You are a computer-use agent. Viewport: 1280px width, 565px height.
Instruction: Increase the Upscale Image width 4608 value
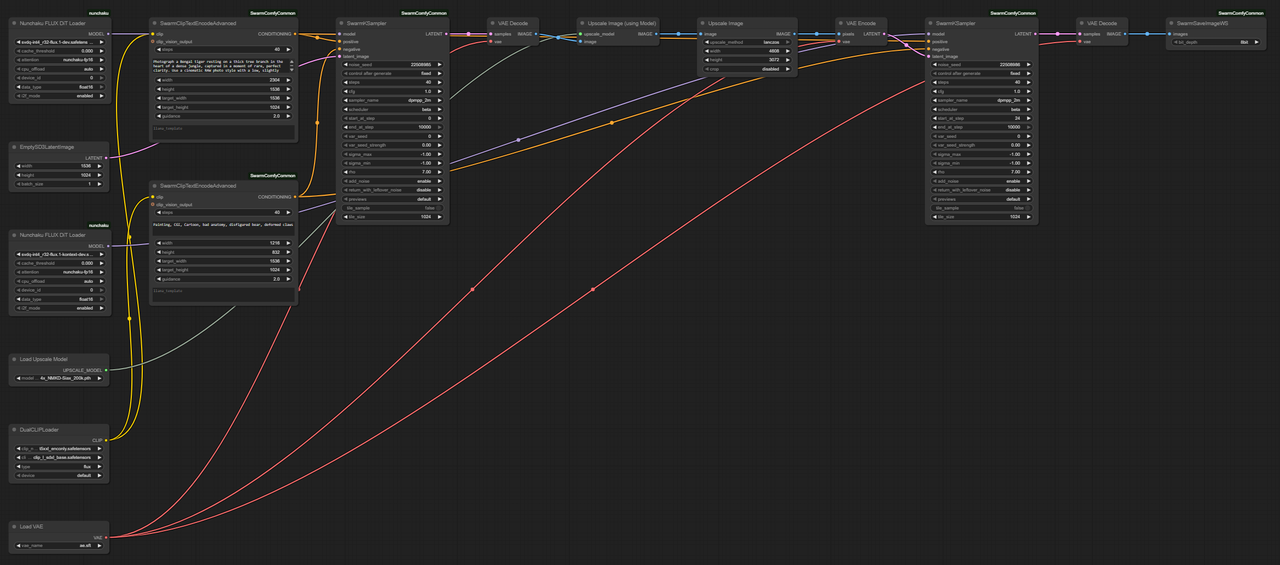(x=788, y=51)
